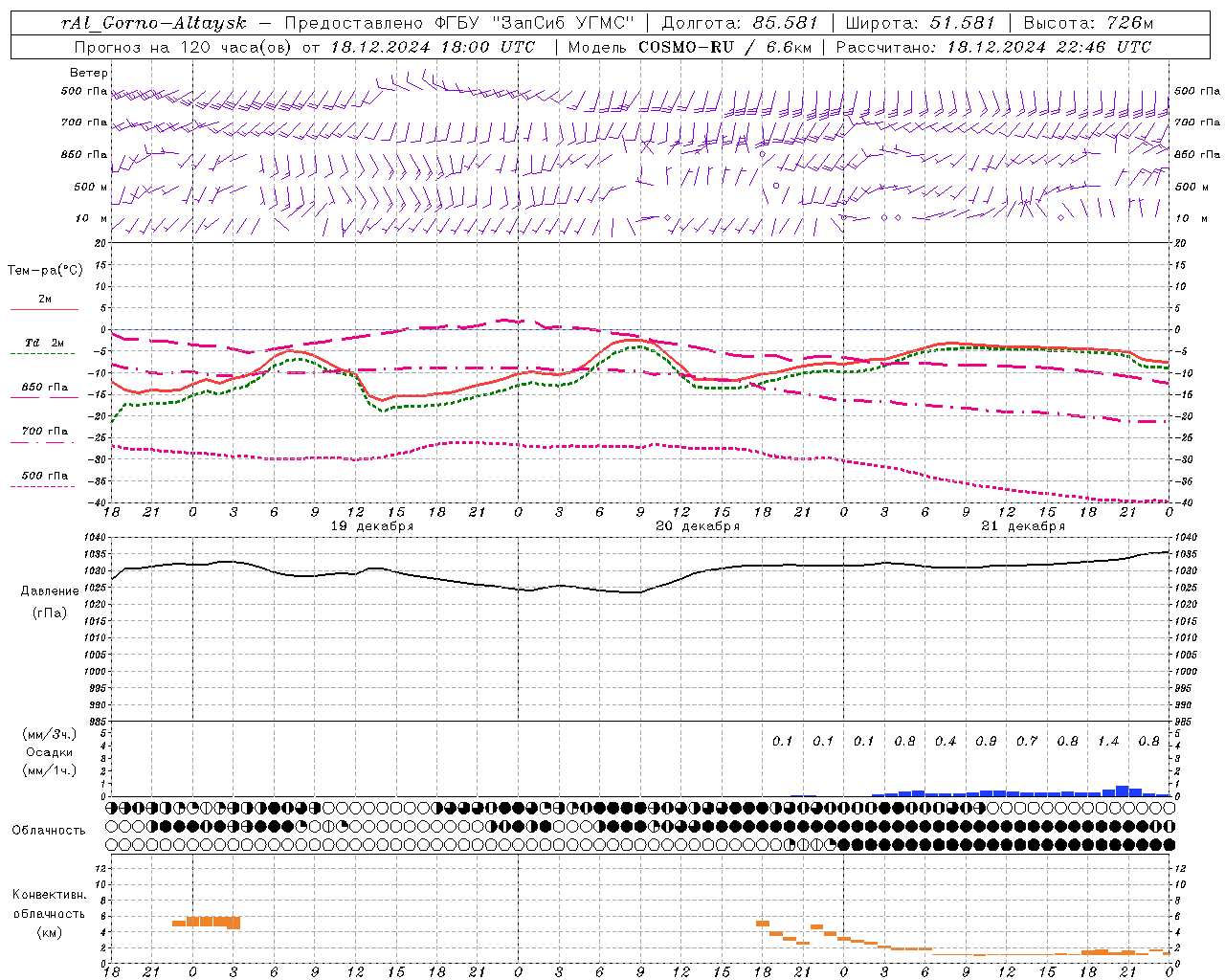Click the 700 гПа temperature legend entry
The height and width of the screenshot is (980, 1225).
click(44, 435)
